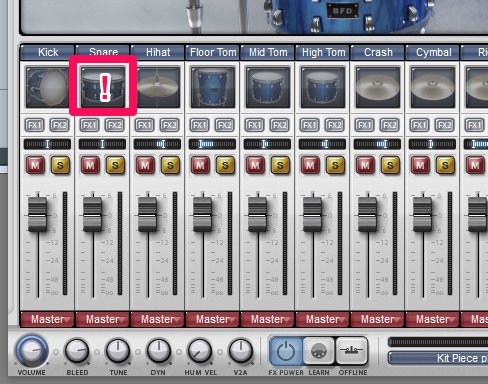Select the Kick drum kit piece image
Screen dimensions: 488x384
click(x=48, y=87)
